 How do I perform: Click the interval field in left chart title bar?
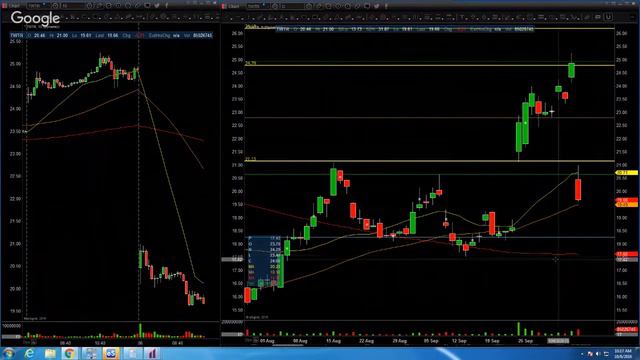click(73, 6)
